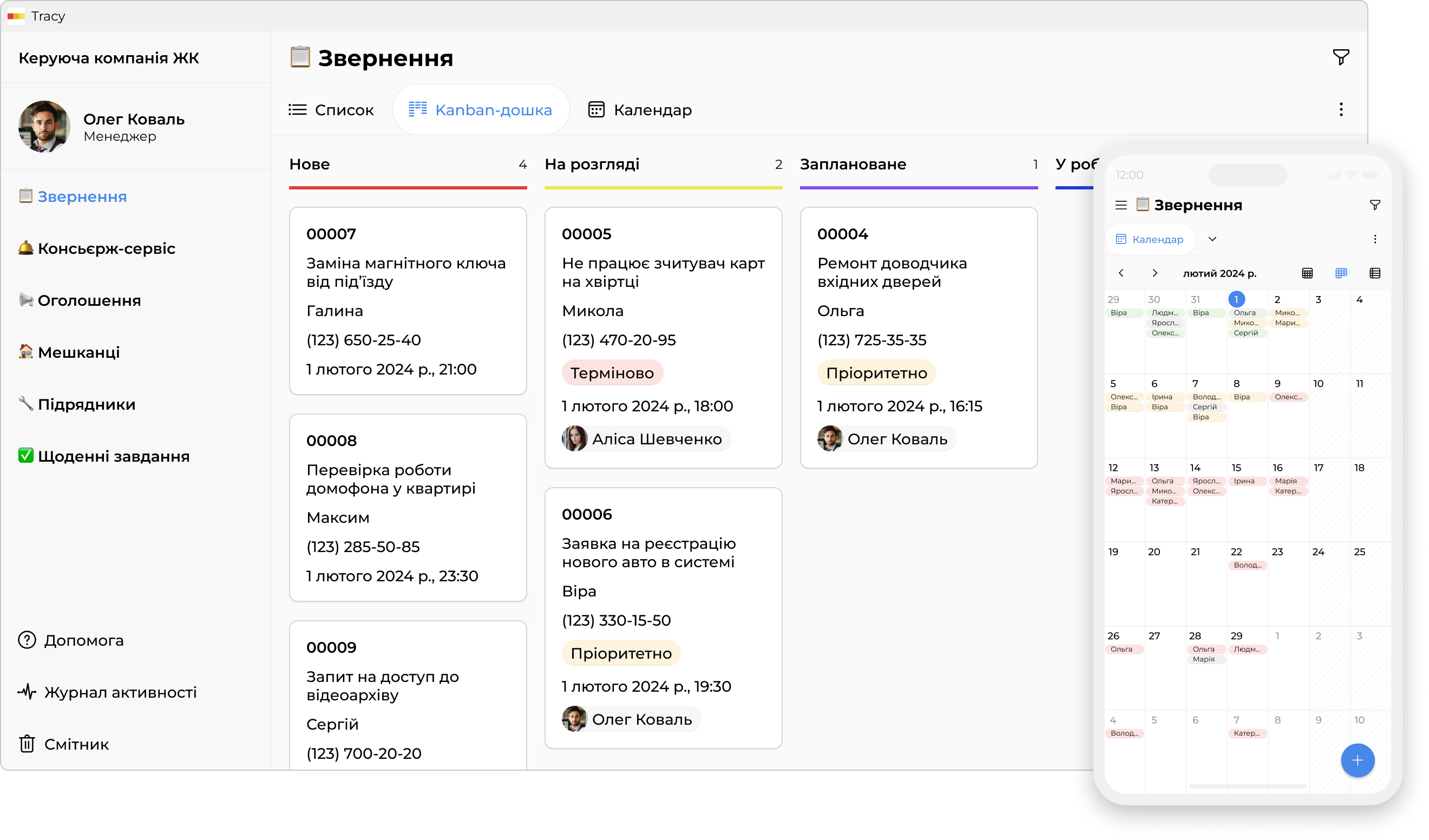Viewport: 1429px width, 840px height.
Task: Click the Терміново tag on card 00005
Action: (612, 373)
